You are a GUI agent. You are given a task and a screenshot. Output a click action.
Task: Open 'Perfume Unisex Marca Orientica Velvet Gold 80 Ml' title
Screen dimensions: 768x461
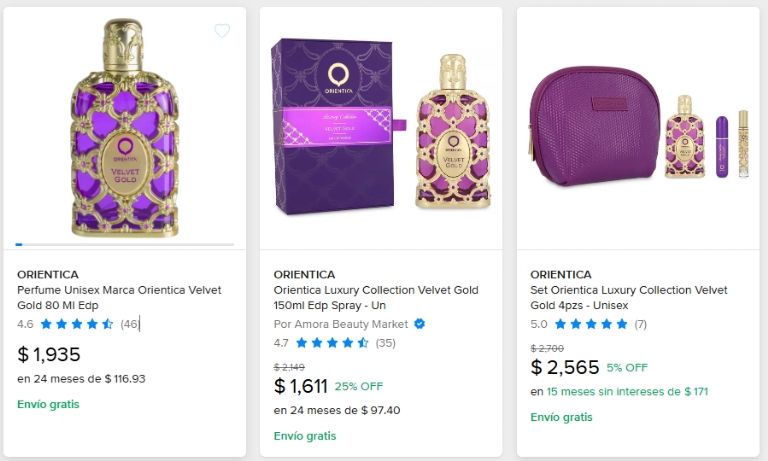[x=120, y=297]
